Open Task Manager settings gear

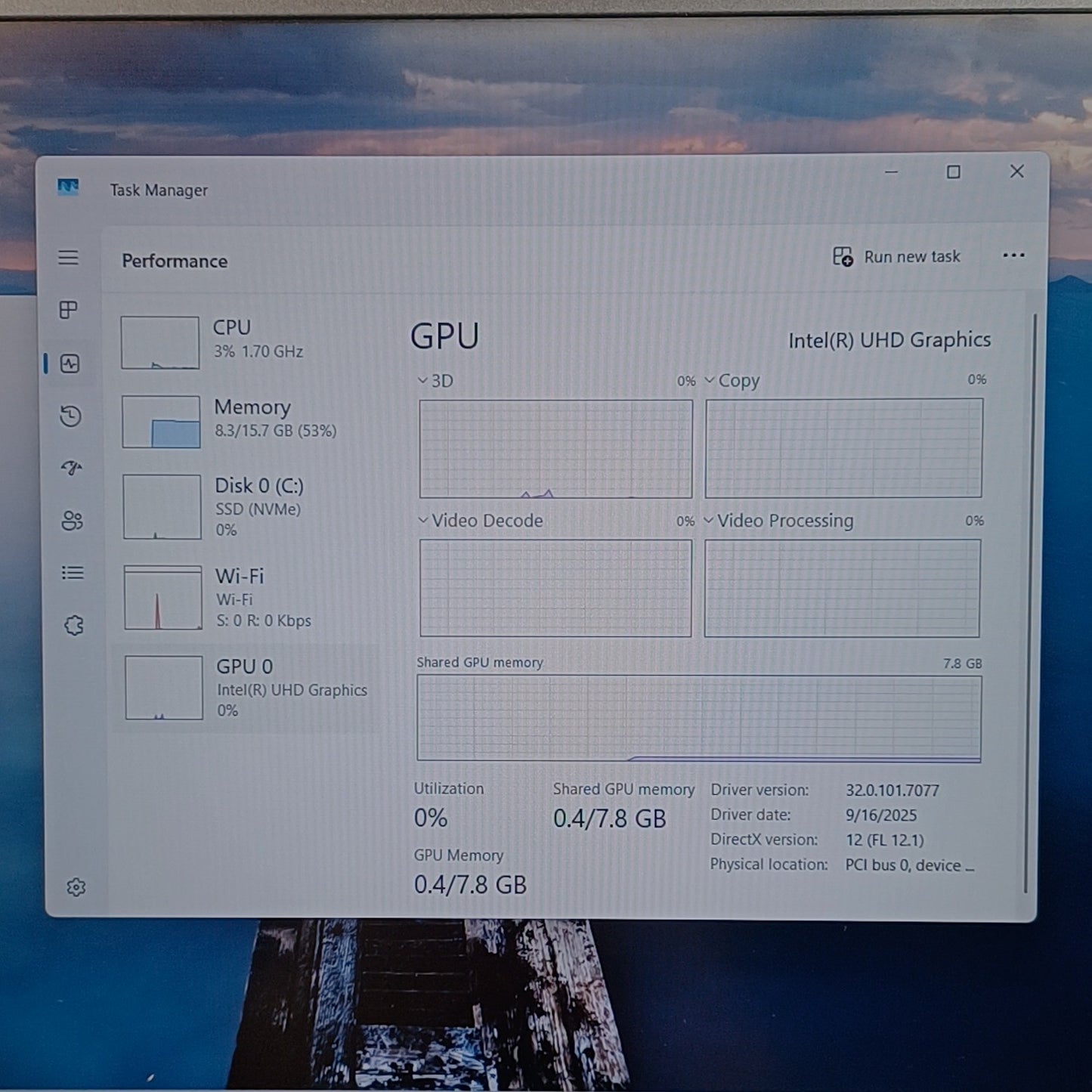76,887
